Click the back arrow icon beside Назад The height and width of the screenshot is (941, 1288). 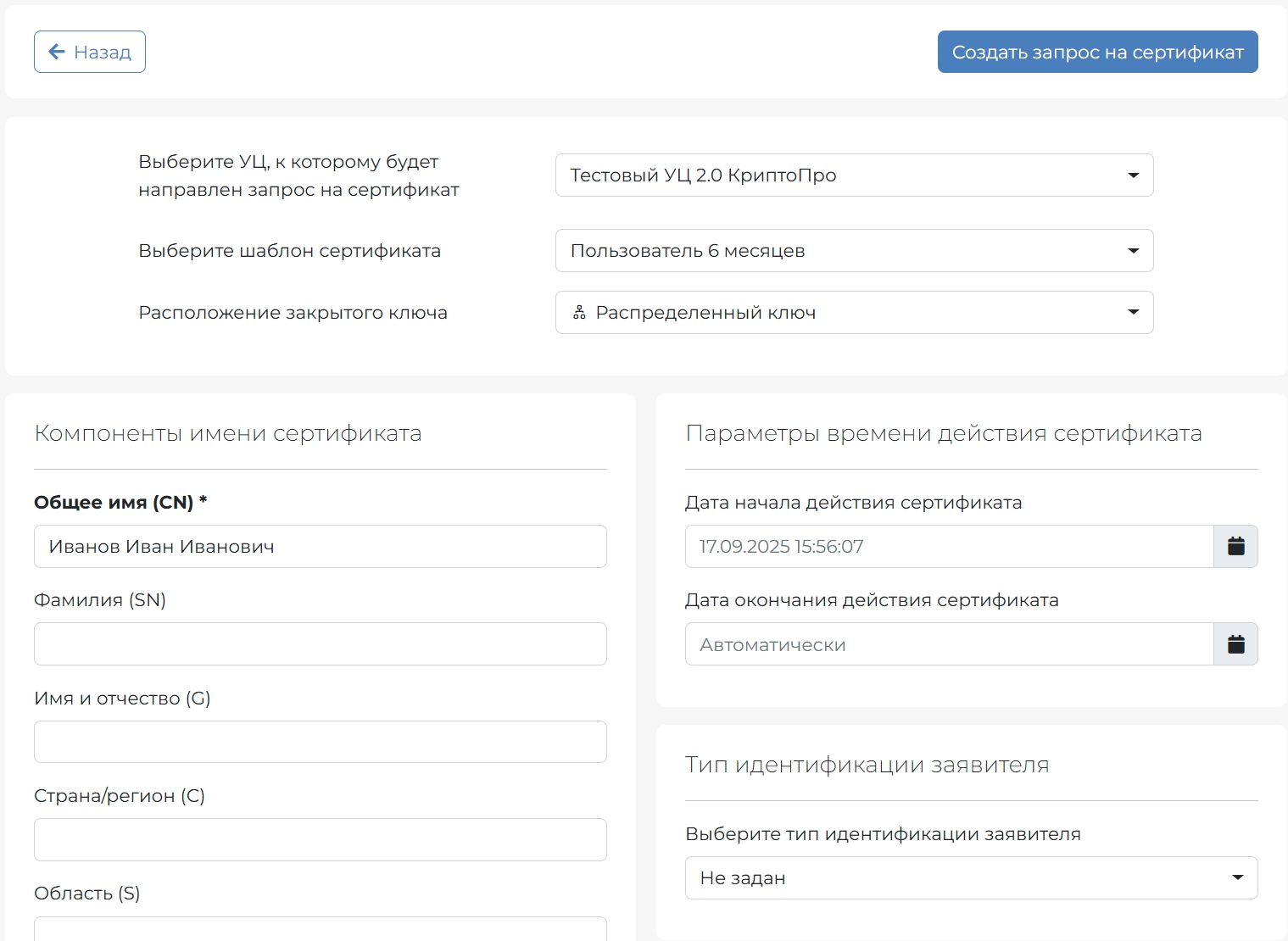tap(57, 52)
